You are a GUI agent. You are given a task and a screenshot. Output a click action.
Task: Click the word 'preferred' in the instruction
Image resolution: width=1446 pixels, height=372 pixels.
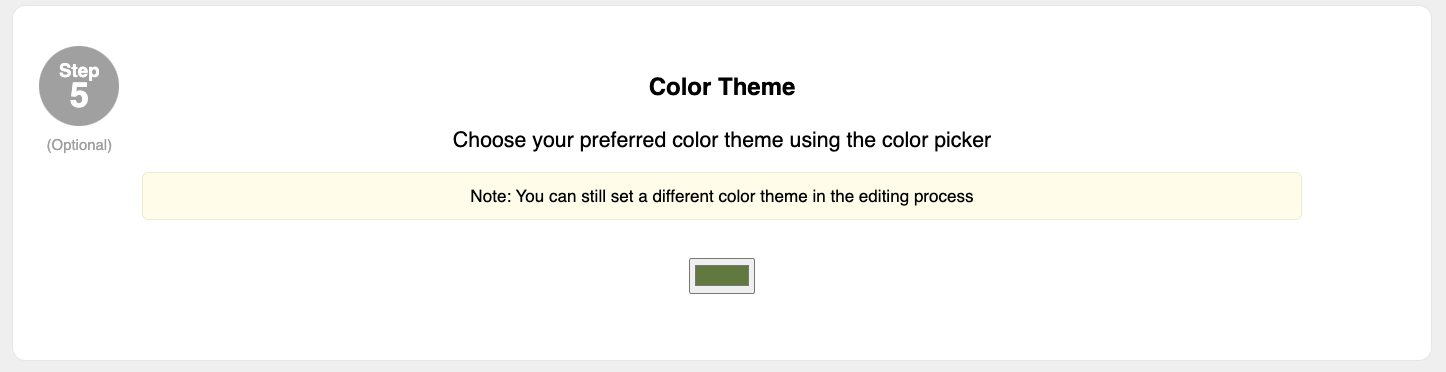tap(618, 140)
